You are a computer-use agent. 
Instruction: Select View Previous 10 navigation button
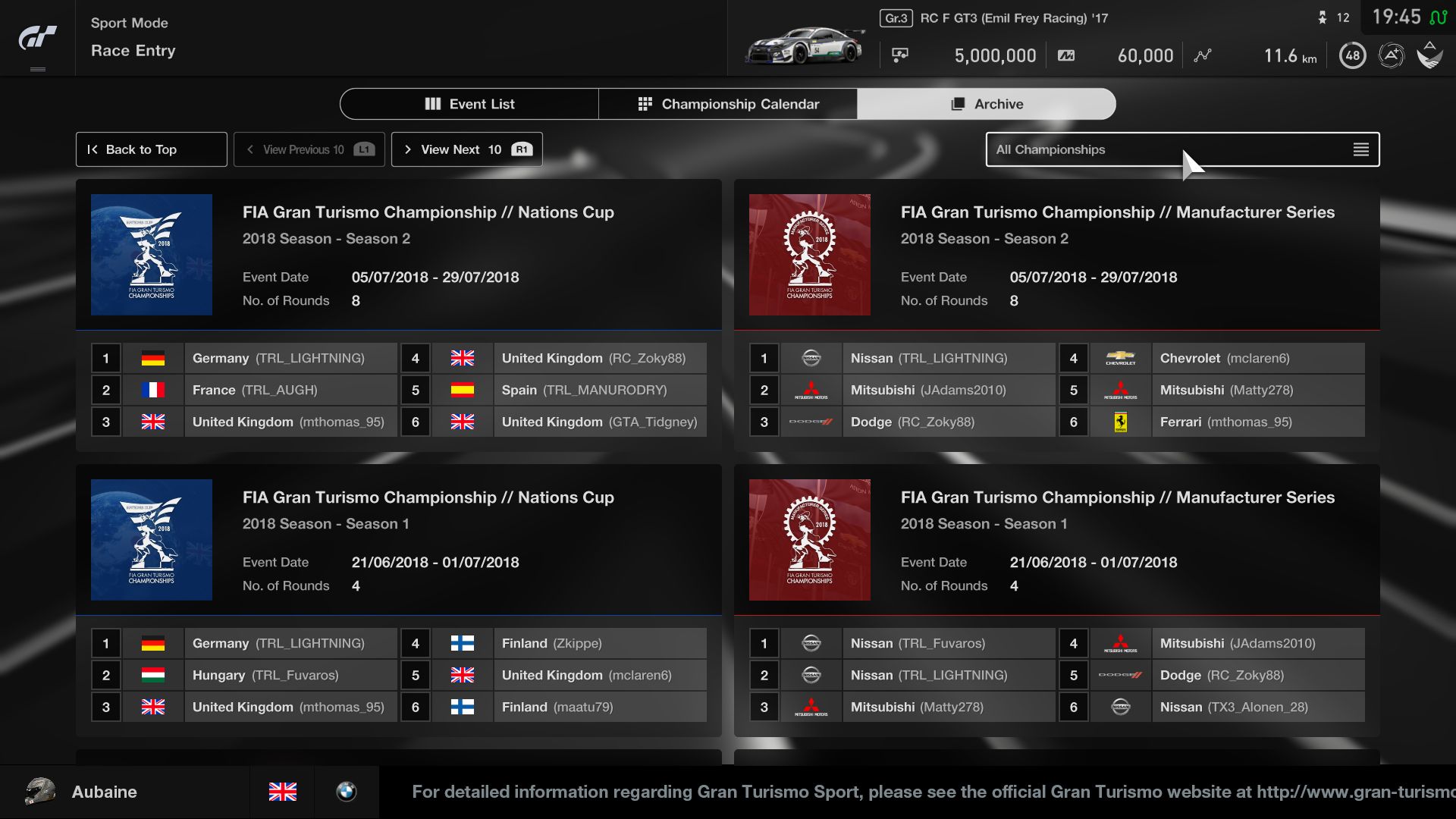[x=305, y=149]
